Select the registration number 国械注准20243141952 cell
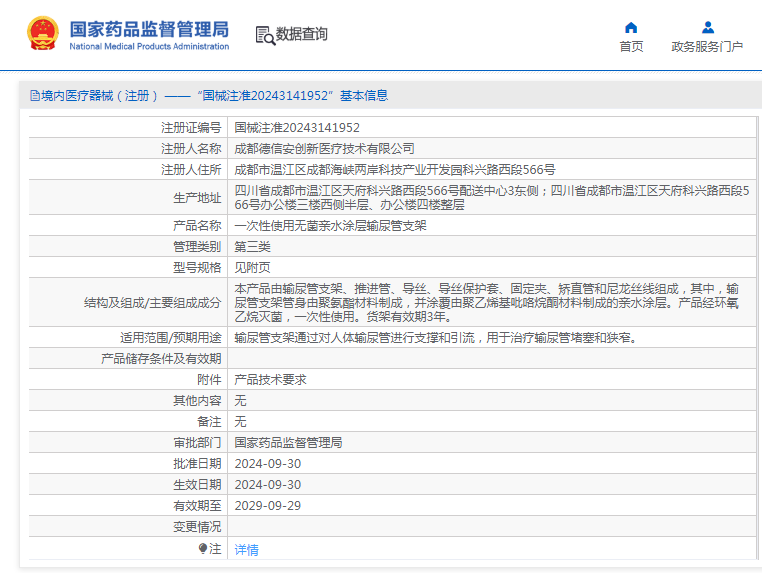Image resolution: width=762 pixels, height=573 pixels. 297,128
